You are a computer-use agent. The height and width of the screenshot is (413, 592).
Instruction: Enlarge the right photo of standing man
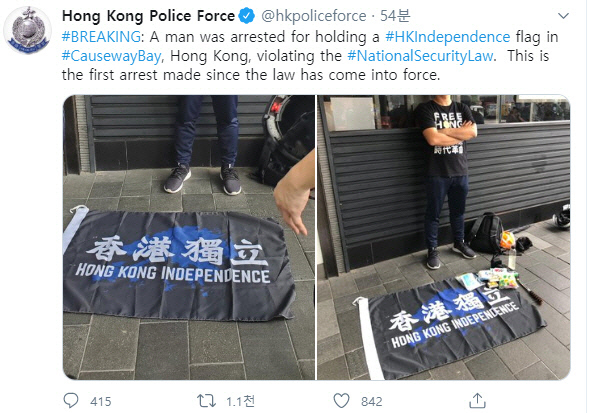tap(444, 237)
